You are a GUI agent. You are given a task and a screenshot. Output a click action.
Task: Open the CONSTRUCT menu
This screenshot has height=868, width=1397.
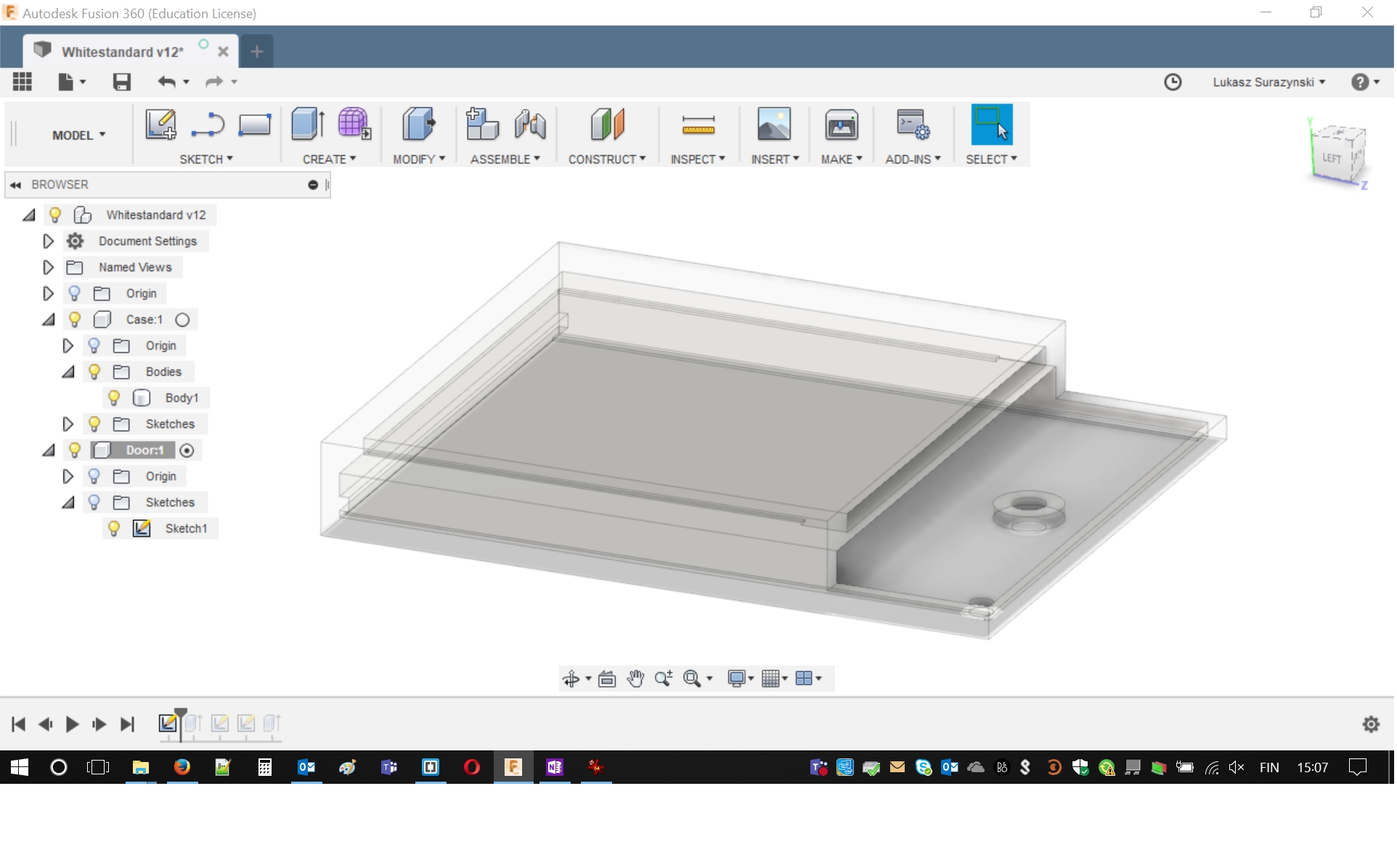pyautogui.click(x=606, y=160)
